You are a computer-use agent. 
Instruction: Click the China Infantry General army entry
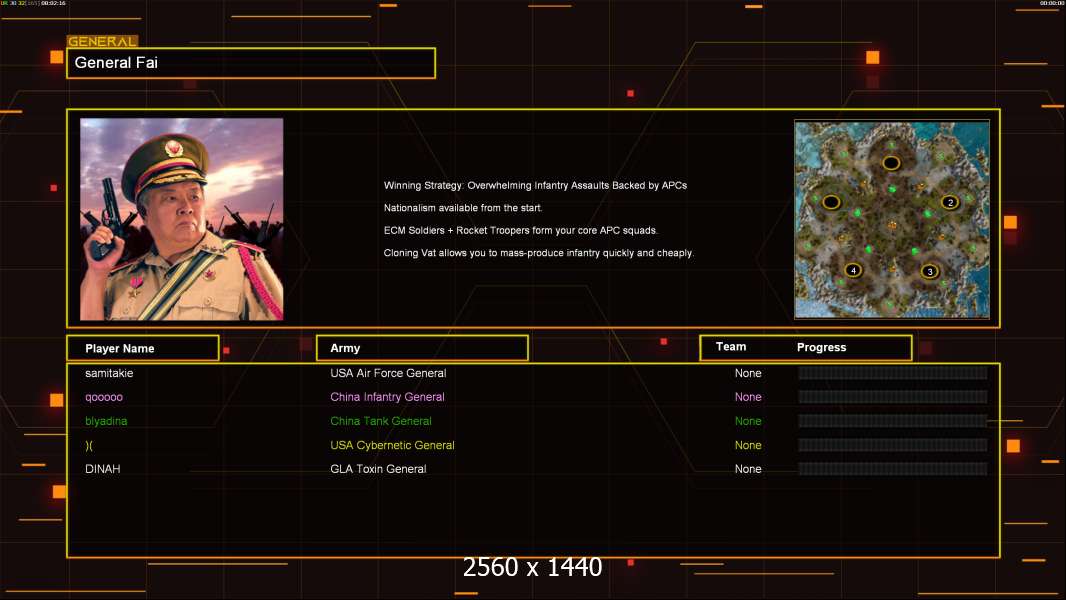click(387, 397)
